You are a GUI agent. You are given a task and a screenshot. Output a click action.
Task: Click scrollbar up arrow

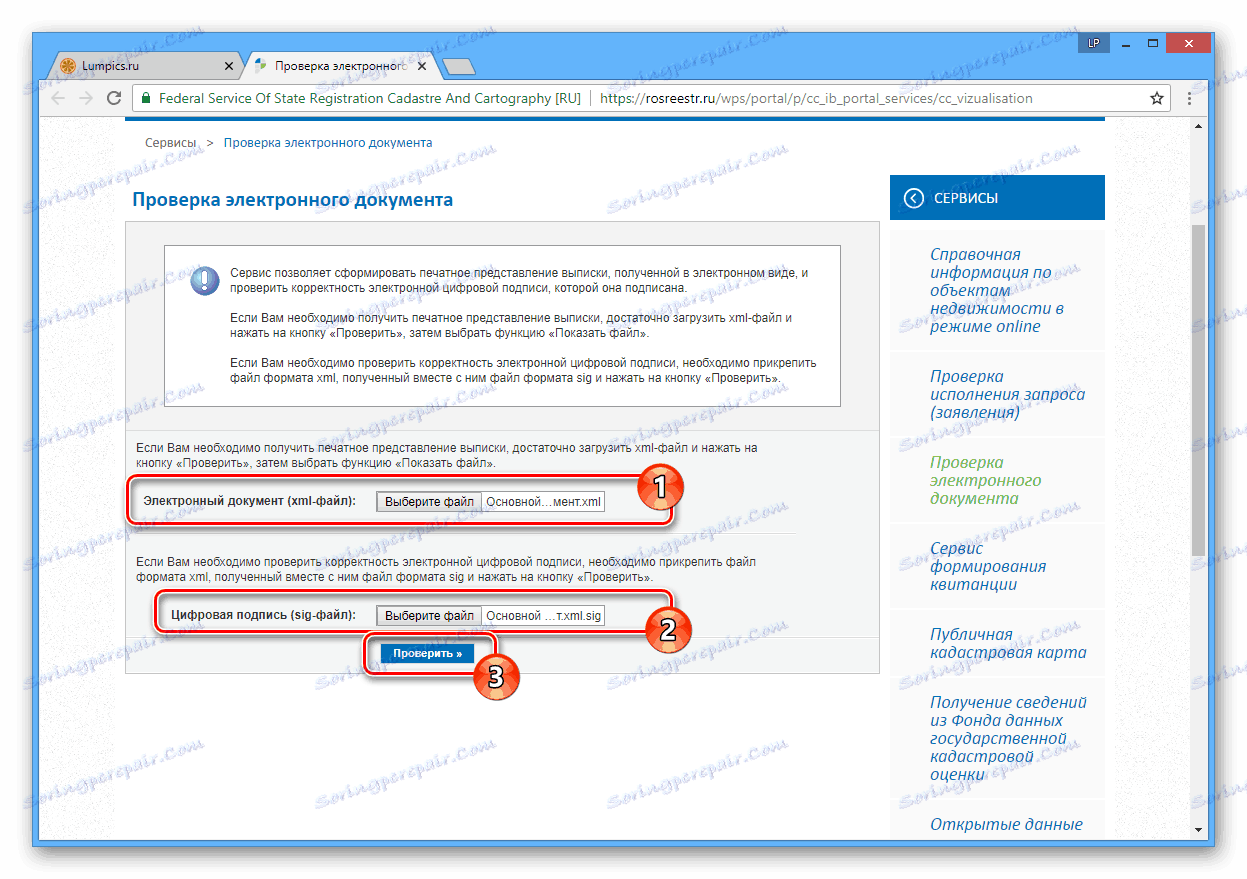(1198, 124)
